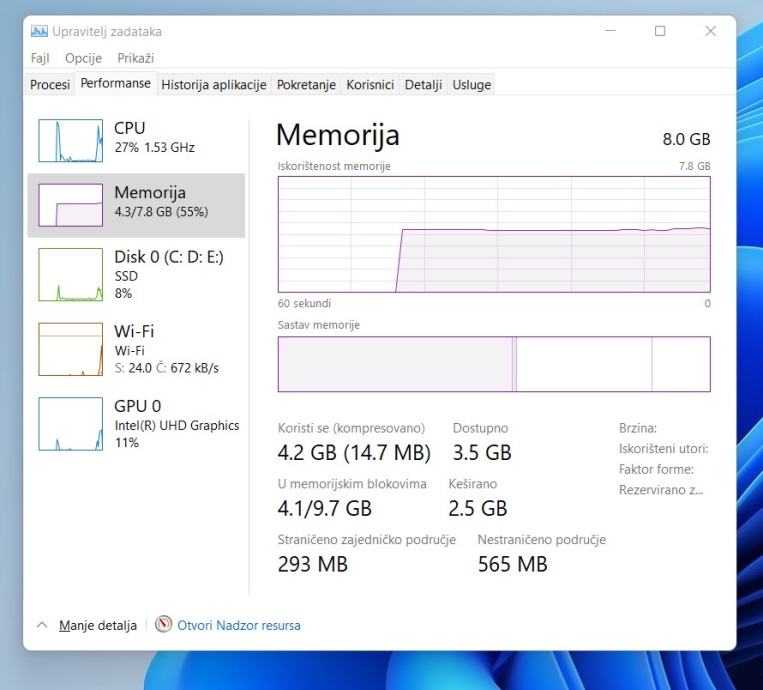Click the Resource Monitor icon at bottom
This screenshot has width=763, height=690.
click(164, 625)
